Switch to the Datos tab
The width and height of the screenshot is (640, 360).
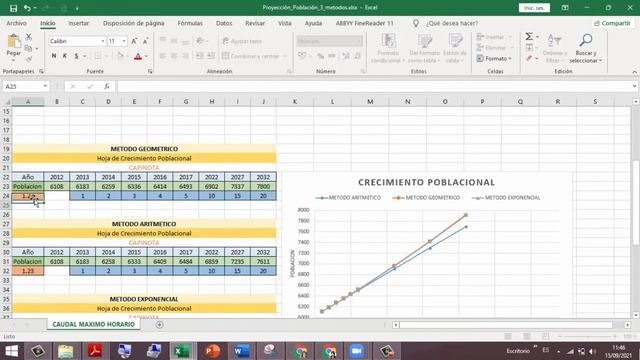(224, 23)
